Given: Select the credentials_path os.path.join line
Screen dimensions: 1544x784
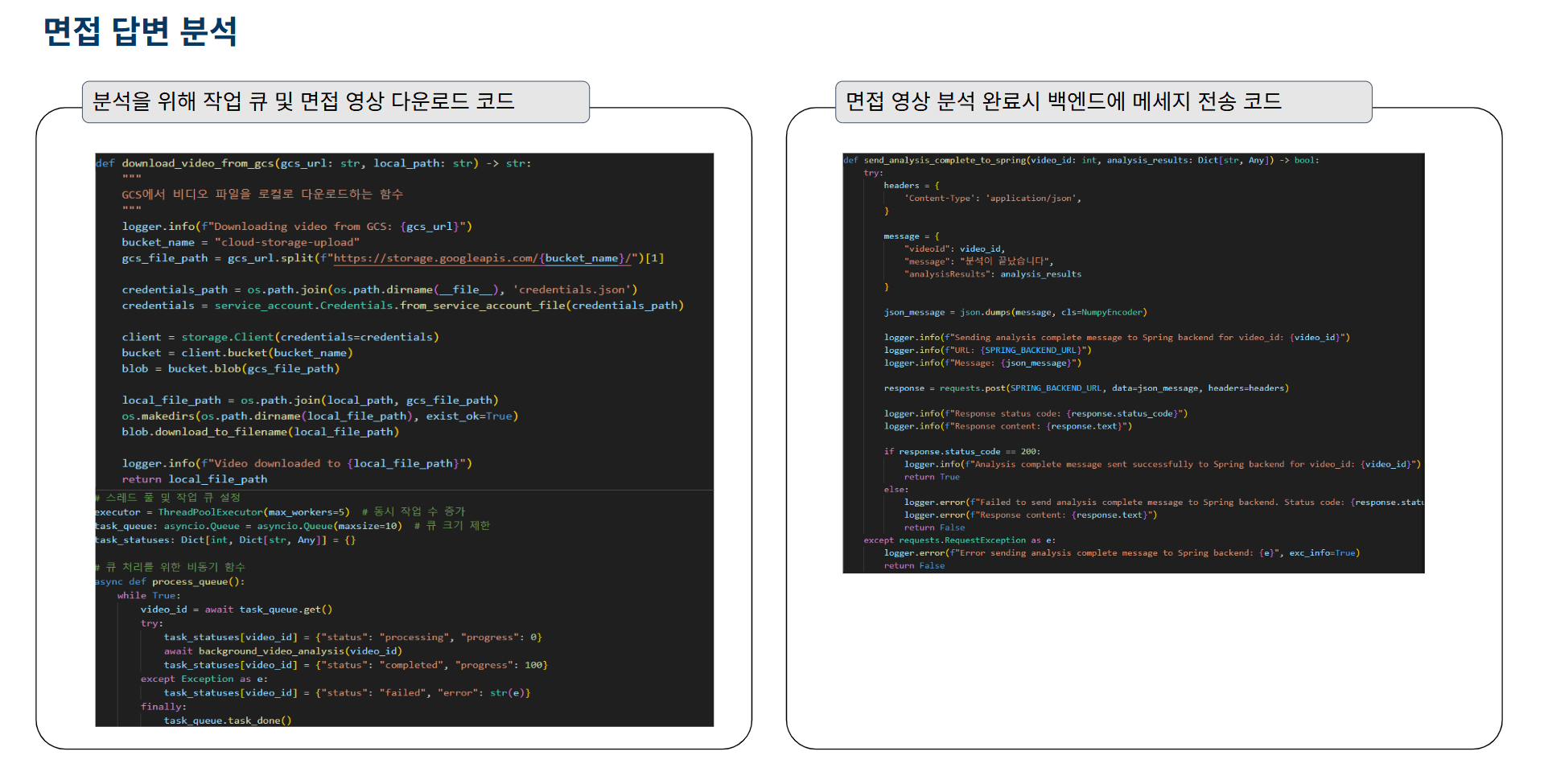Looking at the screenshot, I should pyautogui.click(x=379, y=289).
